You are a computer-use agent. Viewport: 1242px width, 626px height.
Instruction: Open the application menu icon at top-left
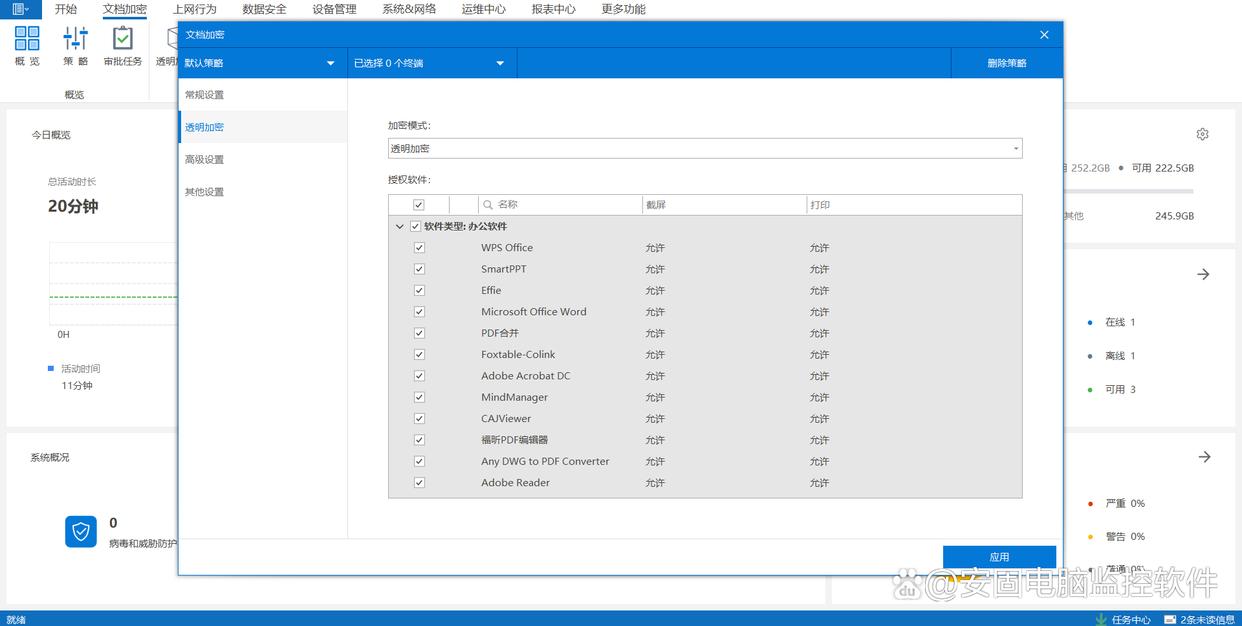[20, 9]
